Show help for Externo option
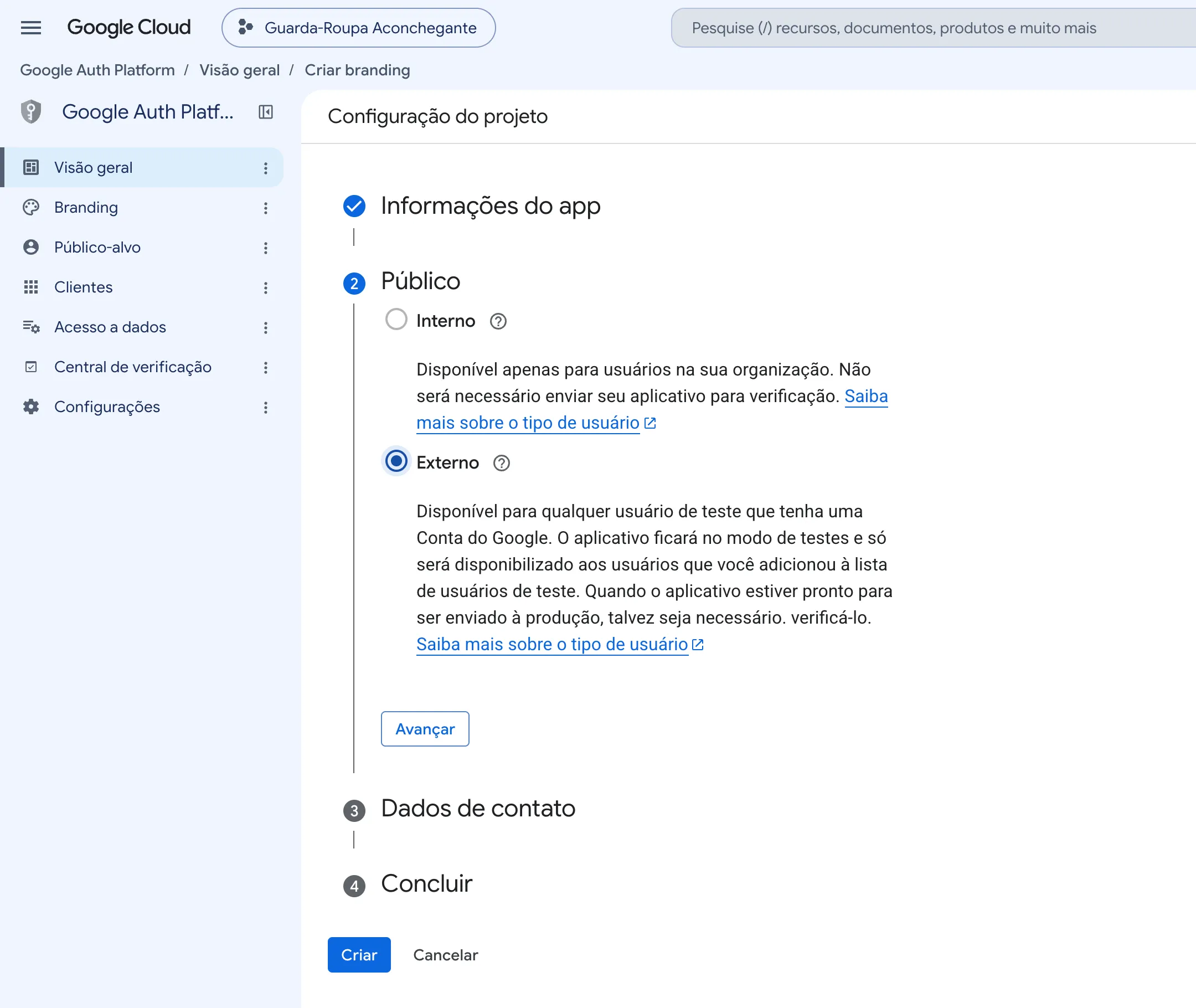The width and height of the screenshot is (1196, 1008). click(x=502, y=464)
